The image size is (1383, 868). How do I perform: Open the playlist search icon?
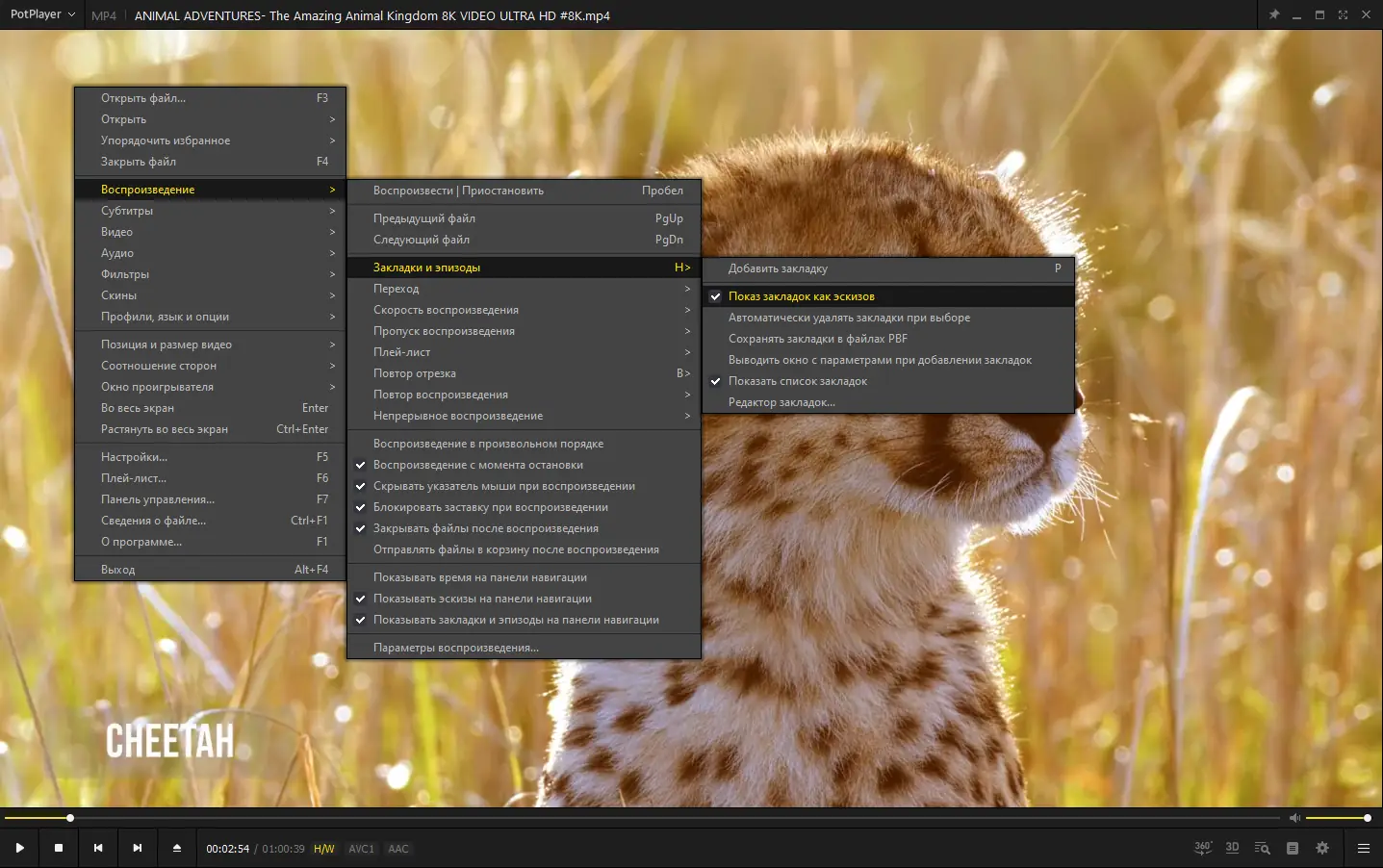(x=1262, y=848)
